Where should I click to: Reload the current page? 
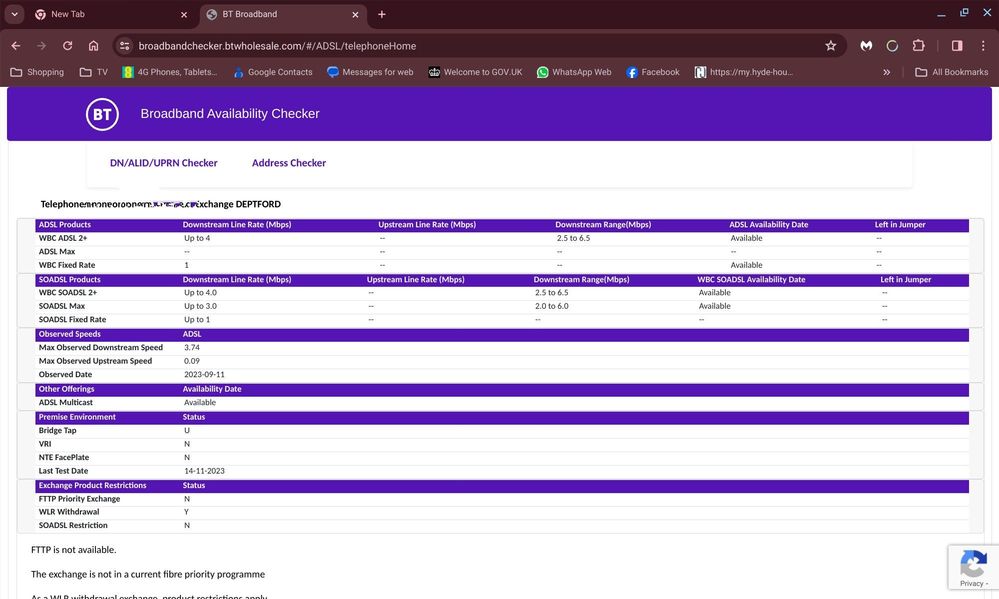pos(68,46)
